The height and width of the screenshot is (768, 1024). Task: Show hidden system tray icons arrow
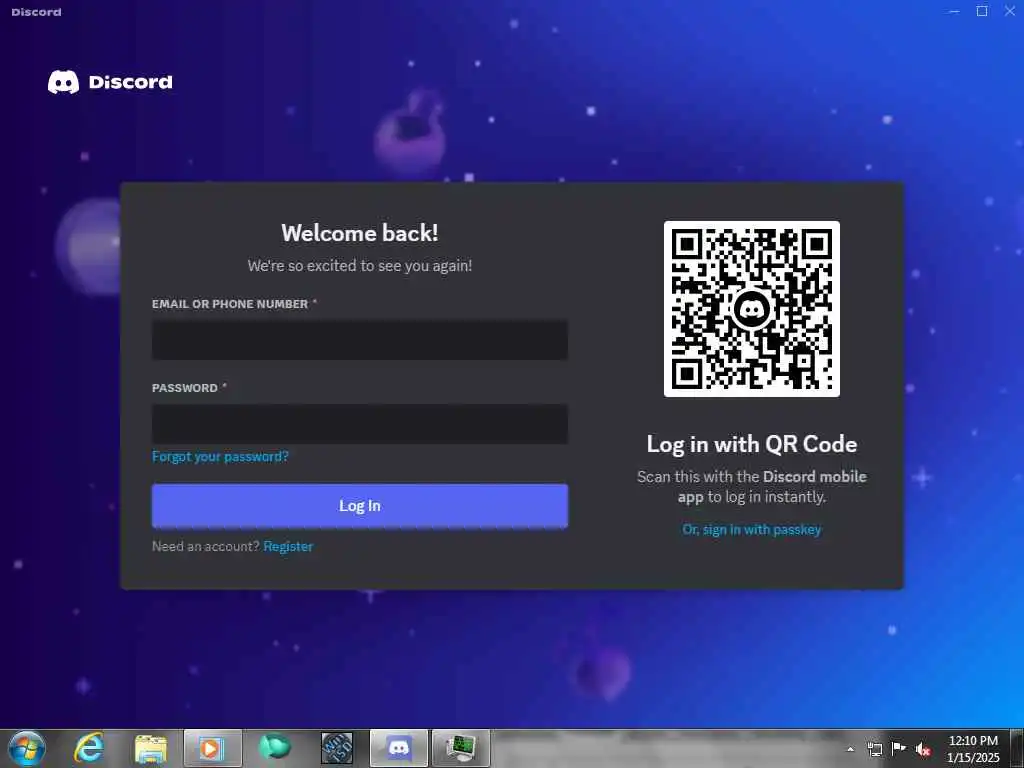pyautogui.click(x=850, y=749)
